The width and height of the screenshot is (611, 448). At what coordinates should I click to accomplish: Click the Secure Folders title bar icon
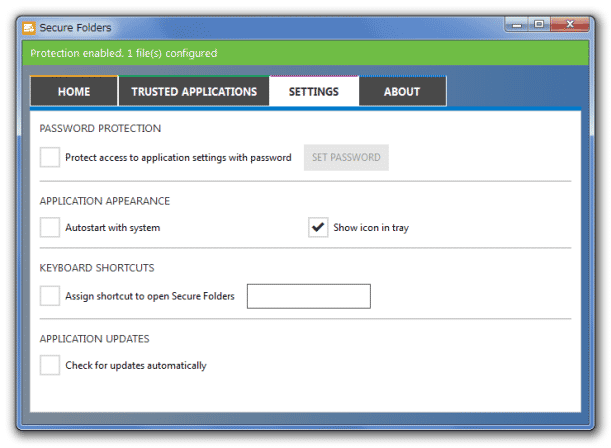(x=29, y=28)
